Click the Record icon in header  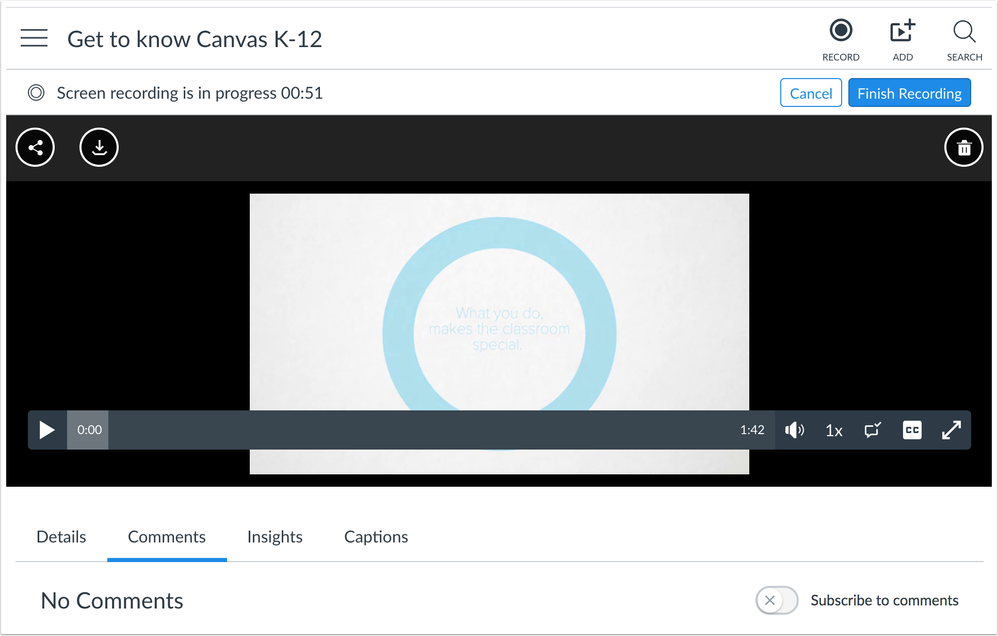pyautogui.click(x=841, y=32)
